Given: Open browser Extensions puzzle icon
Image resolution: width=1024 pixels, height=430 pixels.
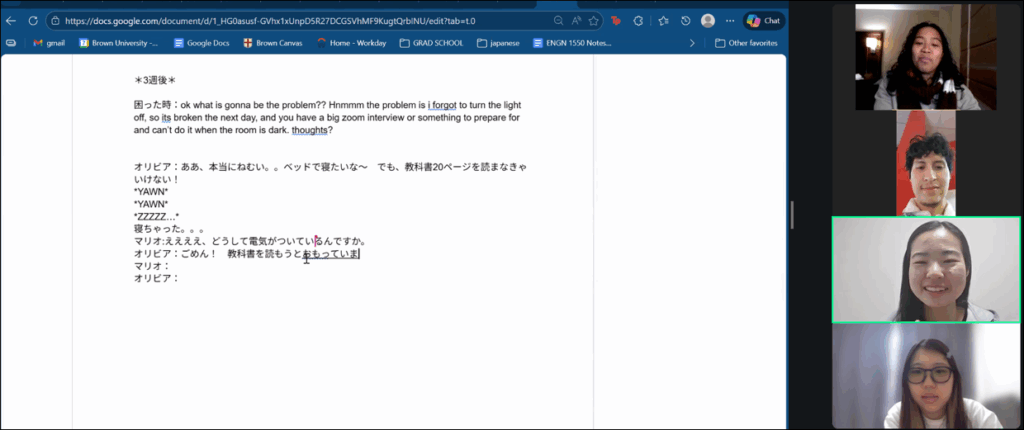Looking at the screenshot, I should [x=639, y=20].
